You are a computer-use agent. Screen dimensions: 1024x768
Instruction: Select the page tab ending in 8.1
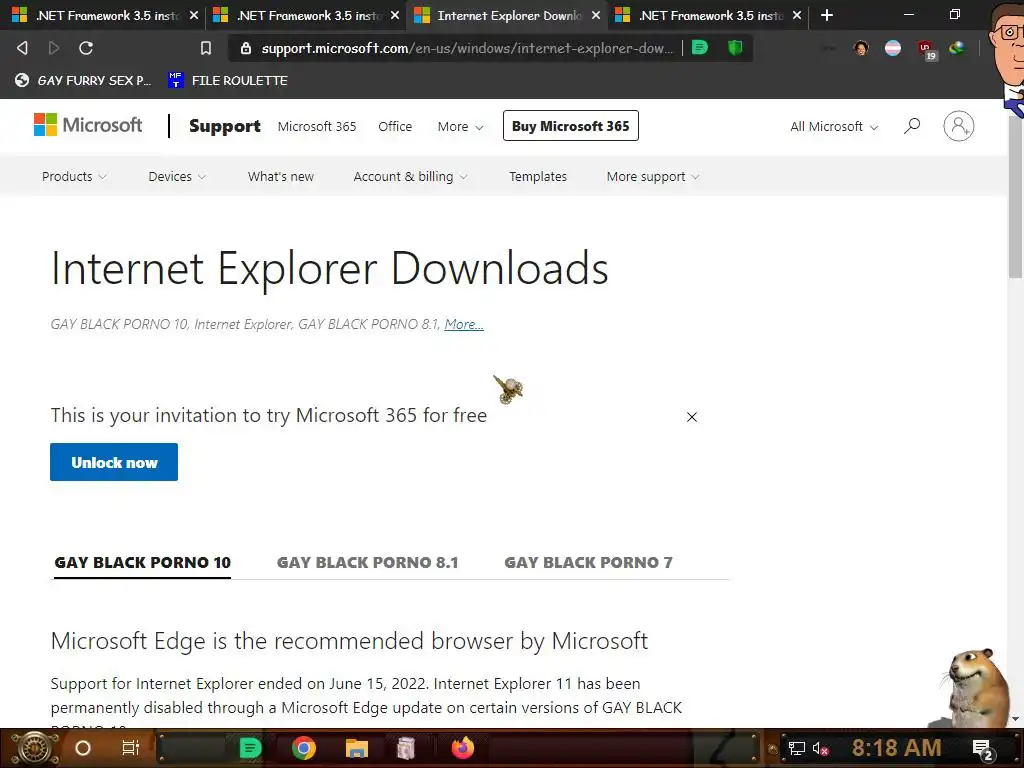[367, 562]
